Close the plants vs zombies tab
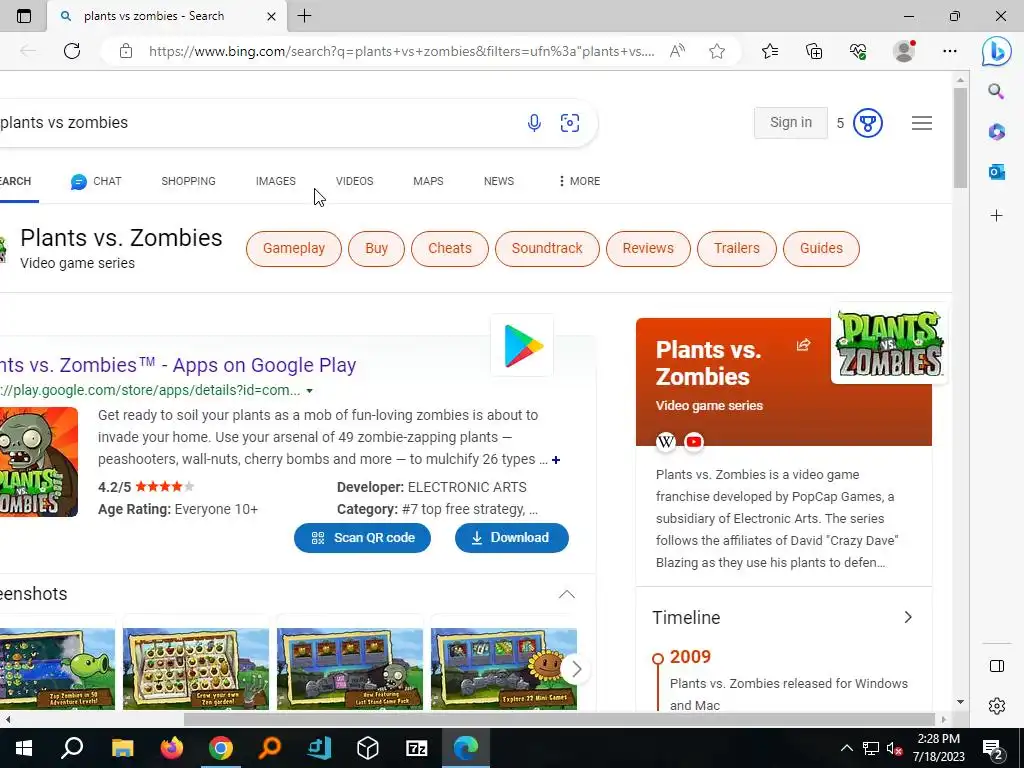 click(x=271, y=16)
